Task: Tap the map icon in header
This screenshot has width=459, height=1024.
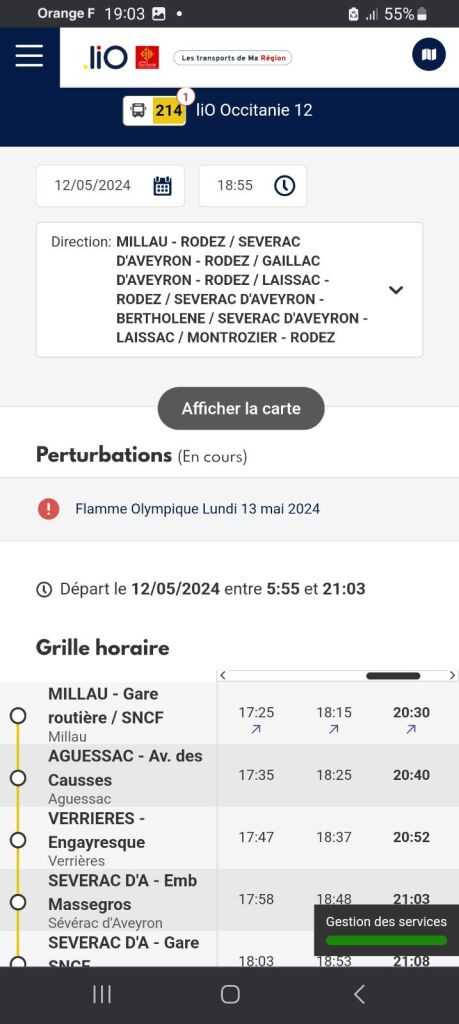Action: point(429,55)
